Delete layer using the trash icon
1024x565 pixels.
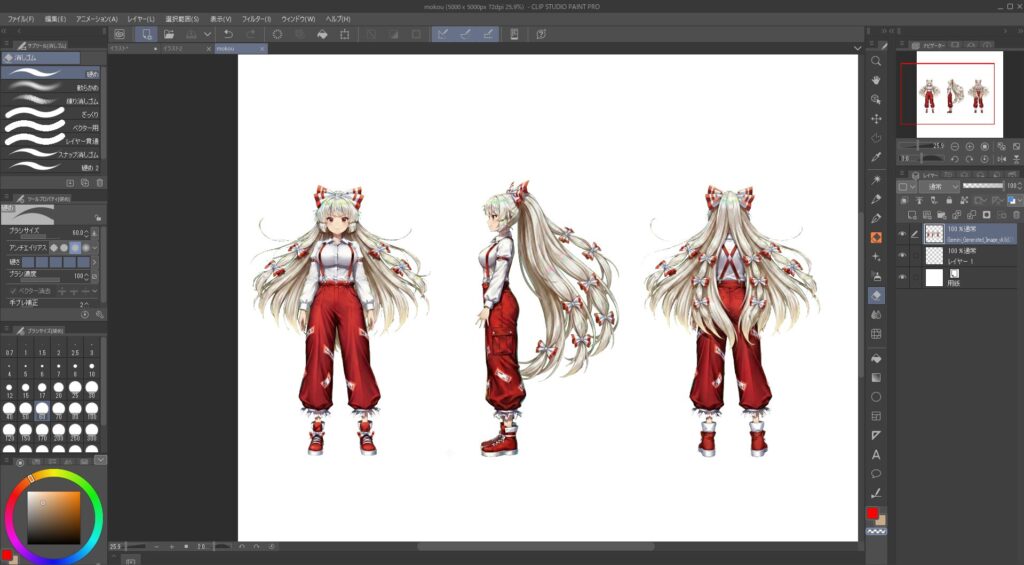click(x=1016, y=214)
